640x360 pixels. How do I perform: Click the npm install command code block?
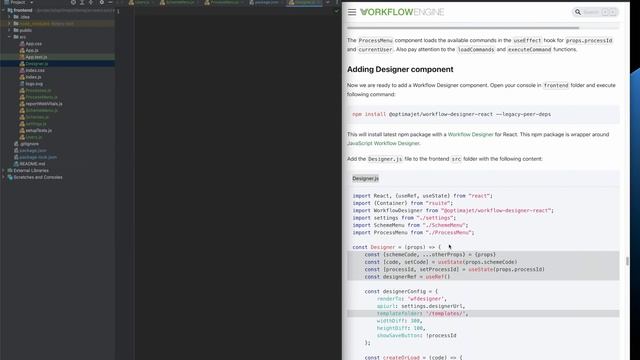click(x=483, y=114)
